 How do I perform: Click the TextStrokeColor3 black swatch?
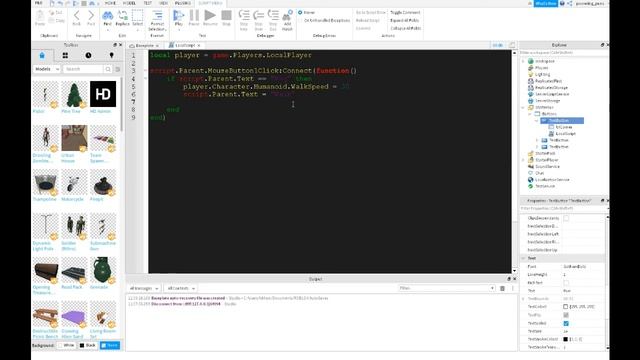click(566, 339)
